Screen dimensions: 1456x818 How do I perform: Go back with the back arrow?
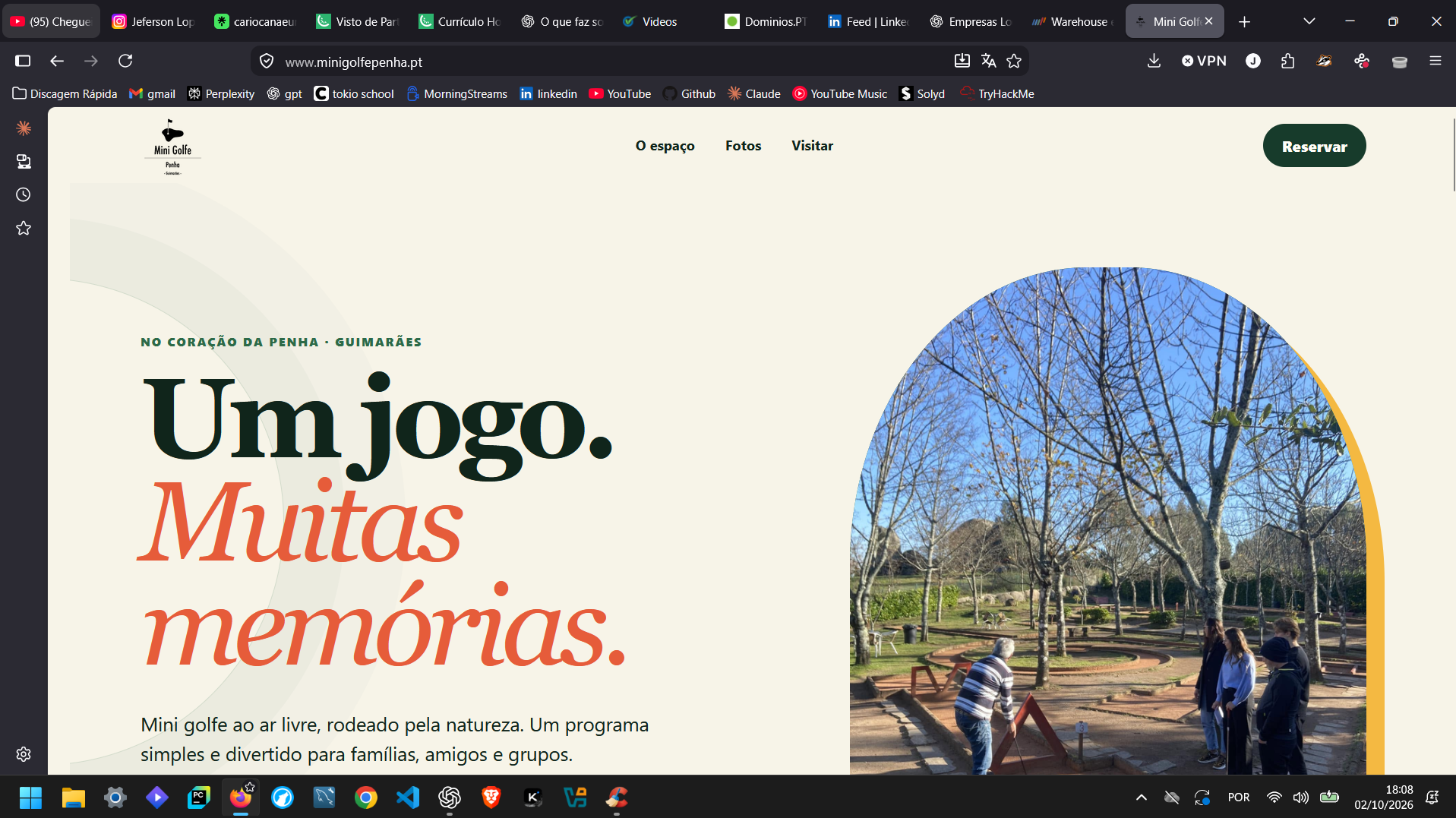(x=57, y=61)
